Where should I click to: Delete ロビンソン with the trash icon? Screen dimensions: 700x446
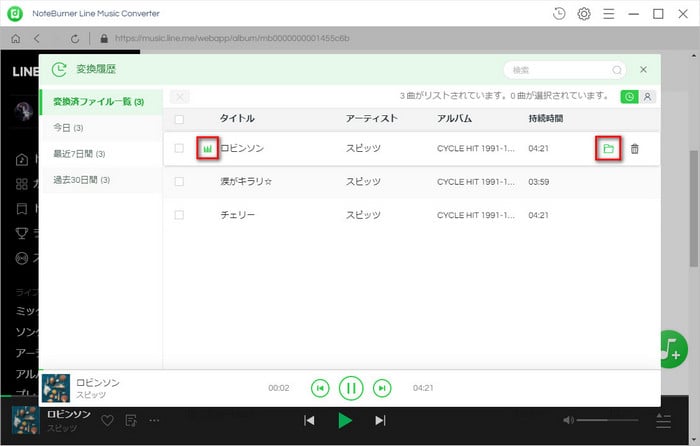[x=634, y=149]
